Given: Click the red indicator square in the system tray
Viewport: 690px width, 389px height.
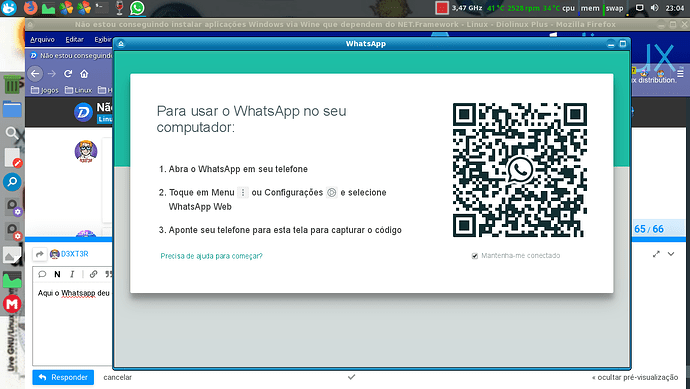Looking at the screenshot, I should [442, 8].
